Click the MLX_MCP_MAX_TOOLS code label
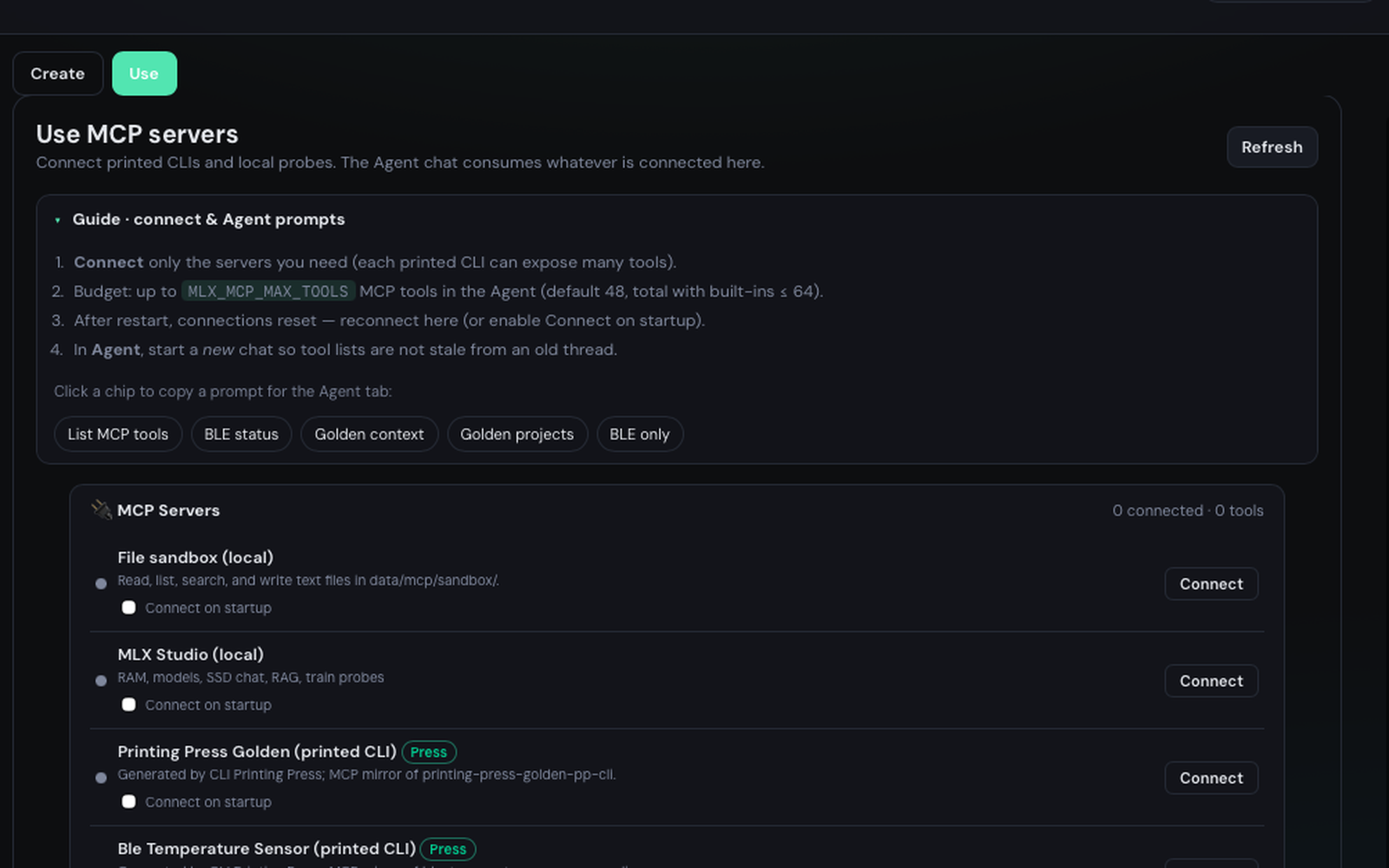The height and width of the screenshot is (868, 1389). coord(268,292)
